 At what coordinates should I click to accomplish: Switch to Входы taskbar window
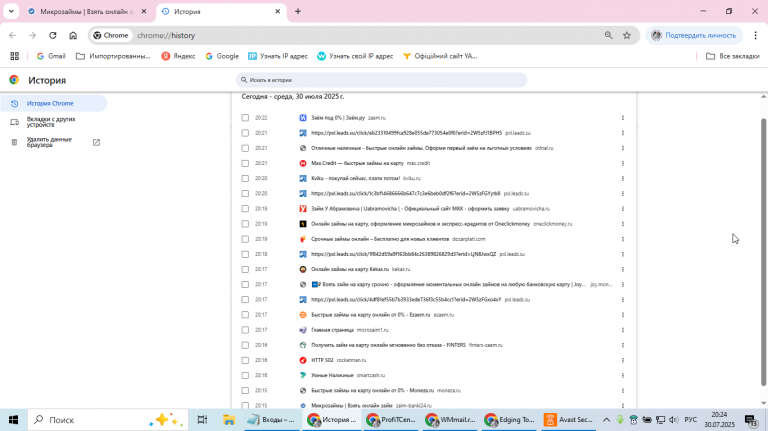point(272,420)
